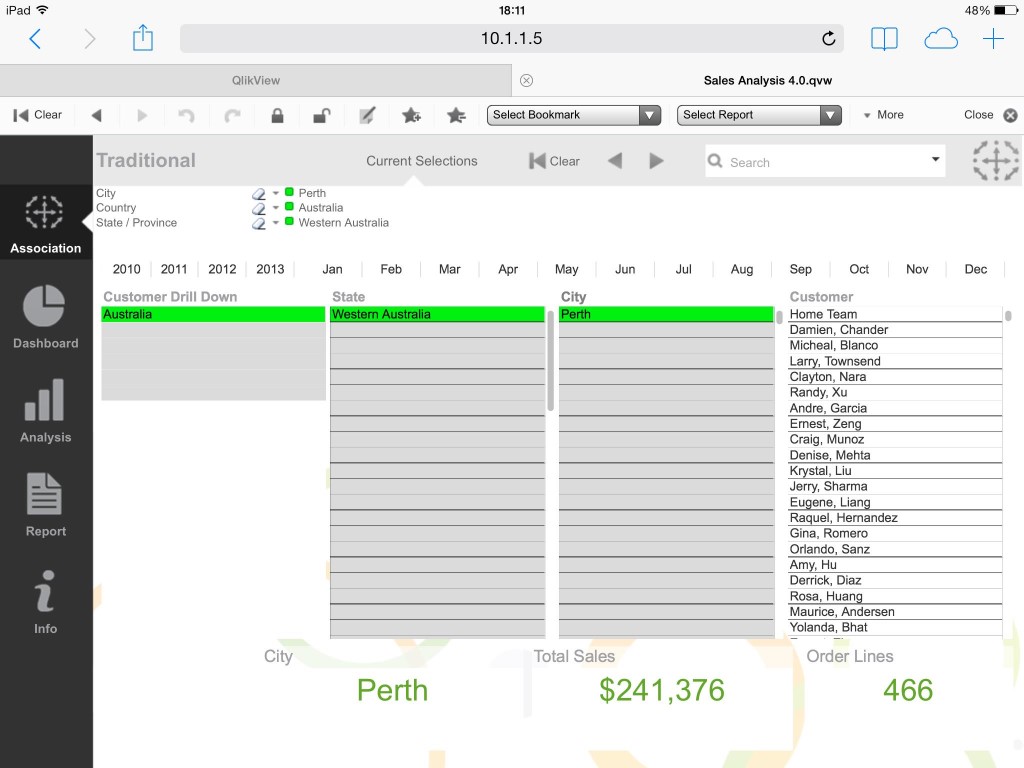Select year 2013
The image size is (1024, 768).
[x=270, y=269]
